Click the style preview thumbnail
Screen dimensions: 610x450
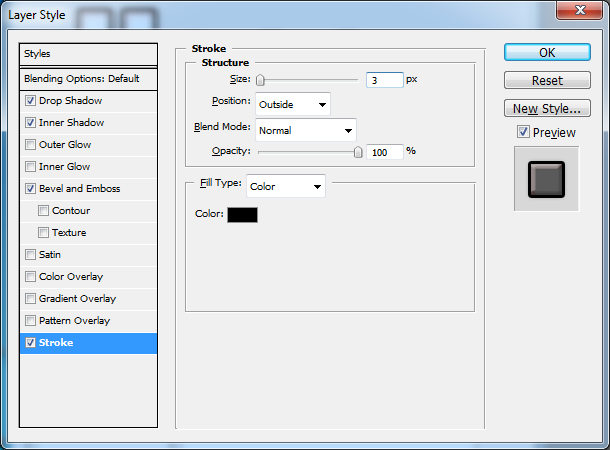pos(546,179)
